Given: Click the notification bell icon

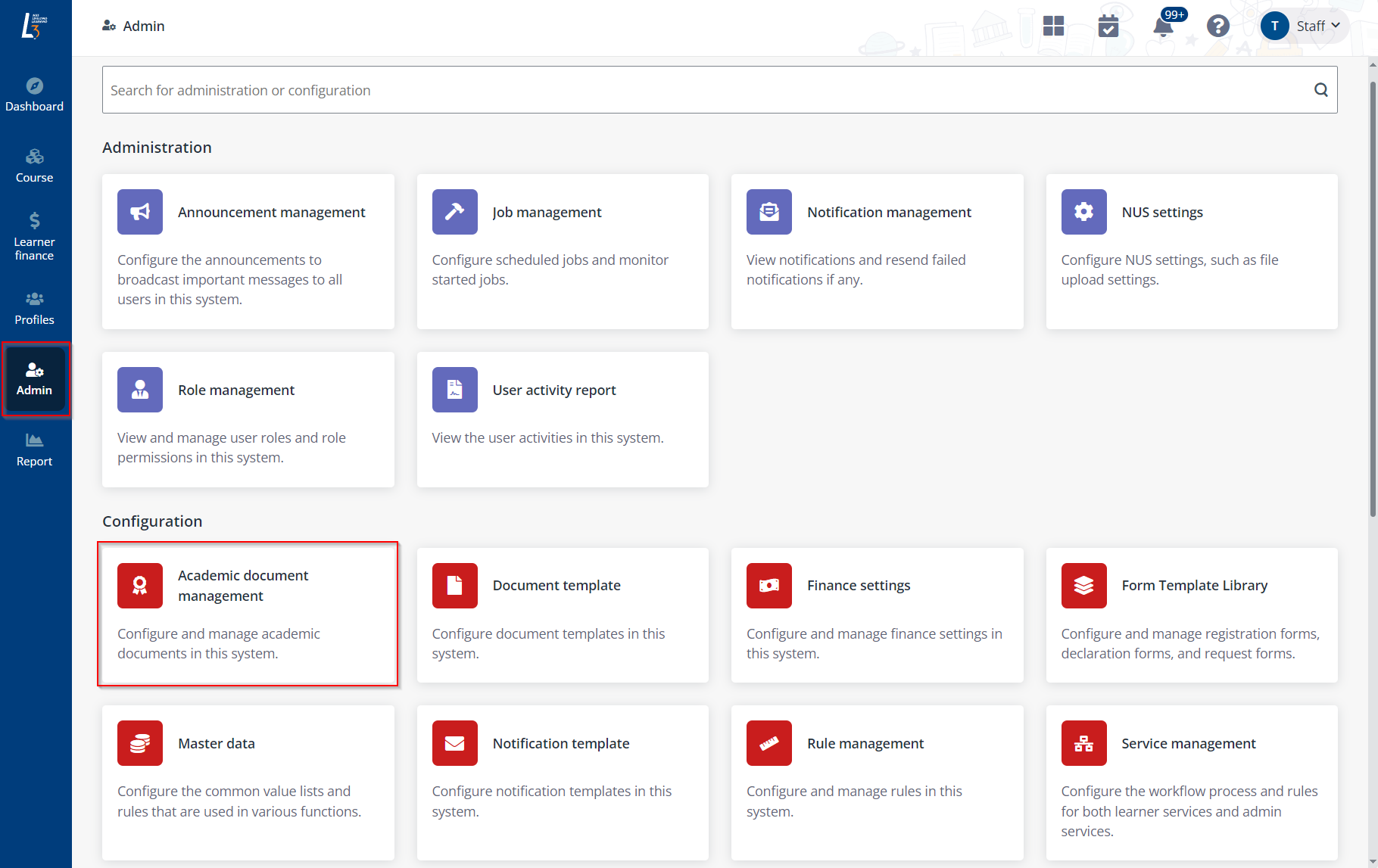Looking at the screenshot, I should (x=1163, y=27).
